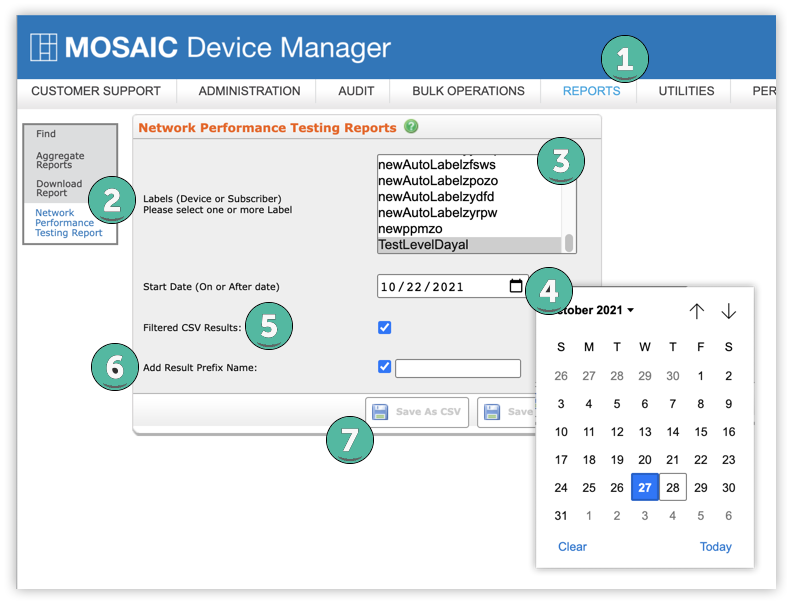Click the Start Date input field
Viewport: 787px width, 605px height.
tap(452, 286)
